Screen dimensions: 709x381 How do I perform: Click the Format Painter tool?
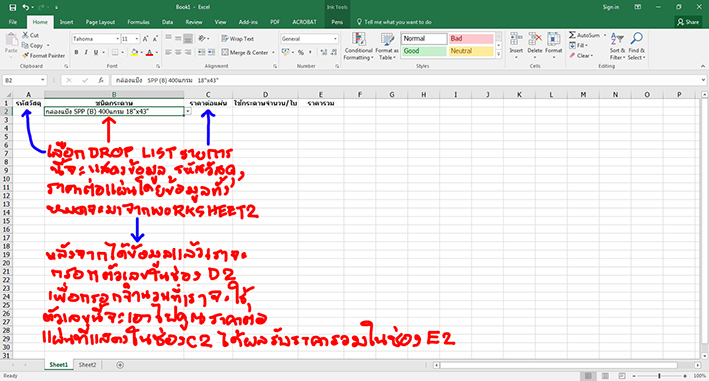pos(43,56)
